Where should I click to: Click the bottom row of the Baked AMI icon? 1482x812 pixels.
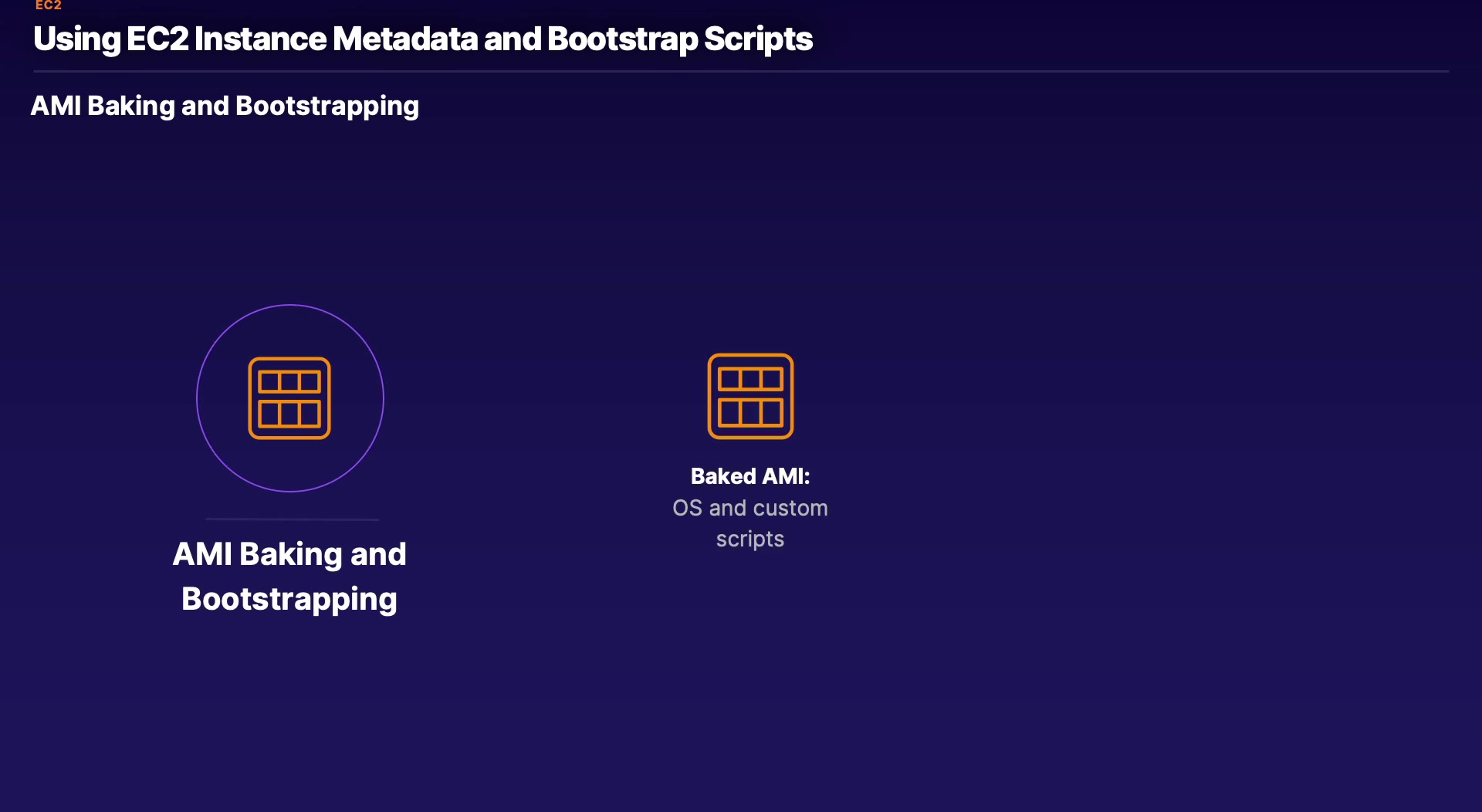[x=750, y=413]
